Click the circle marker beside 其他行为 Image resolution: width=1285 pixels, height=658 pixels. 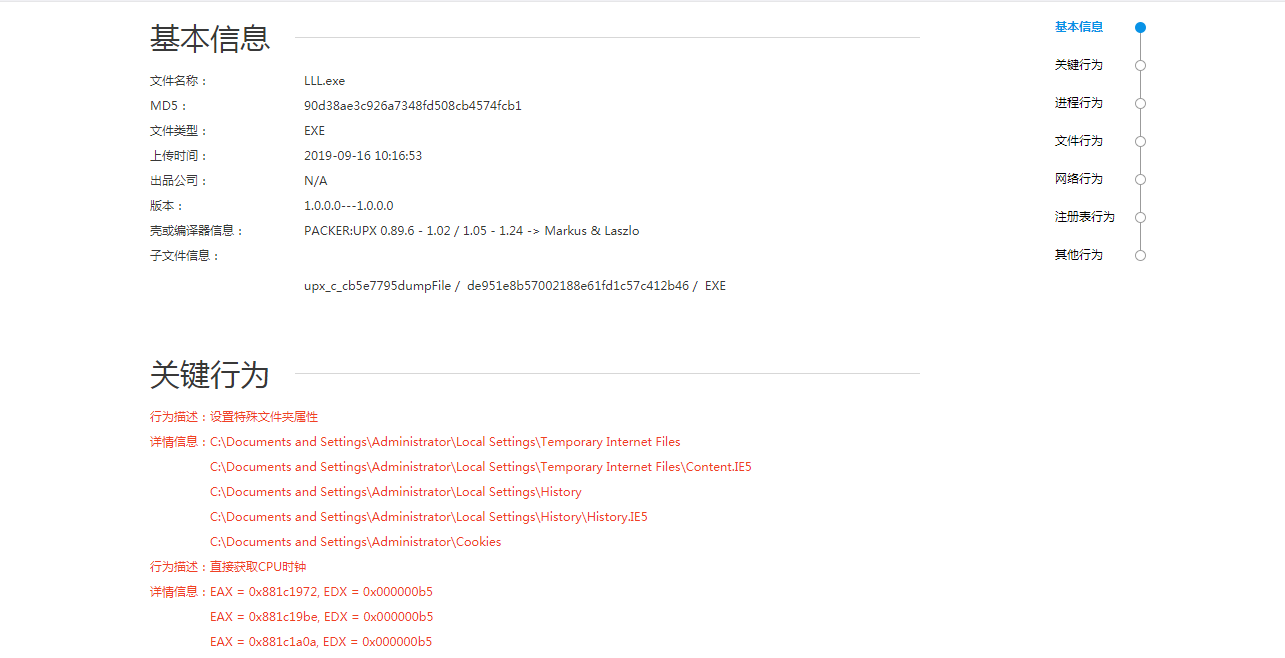click(1140, 256)
